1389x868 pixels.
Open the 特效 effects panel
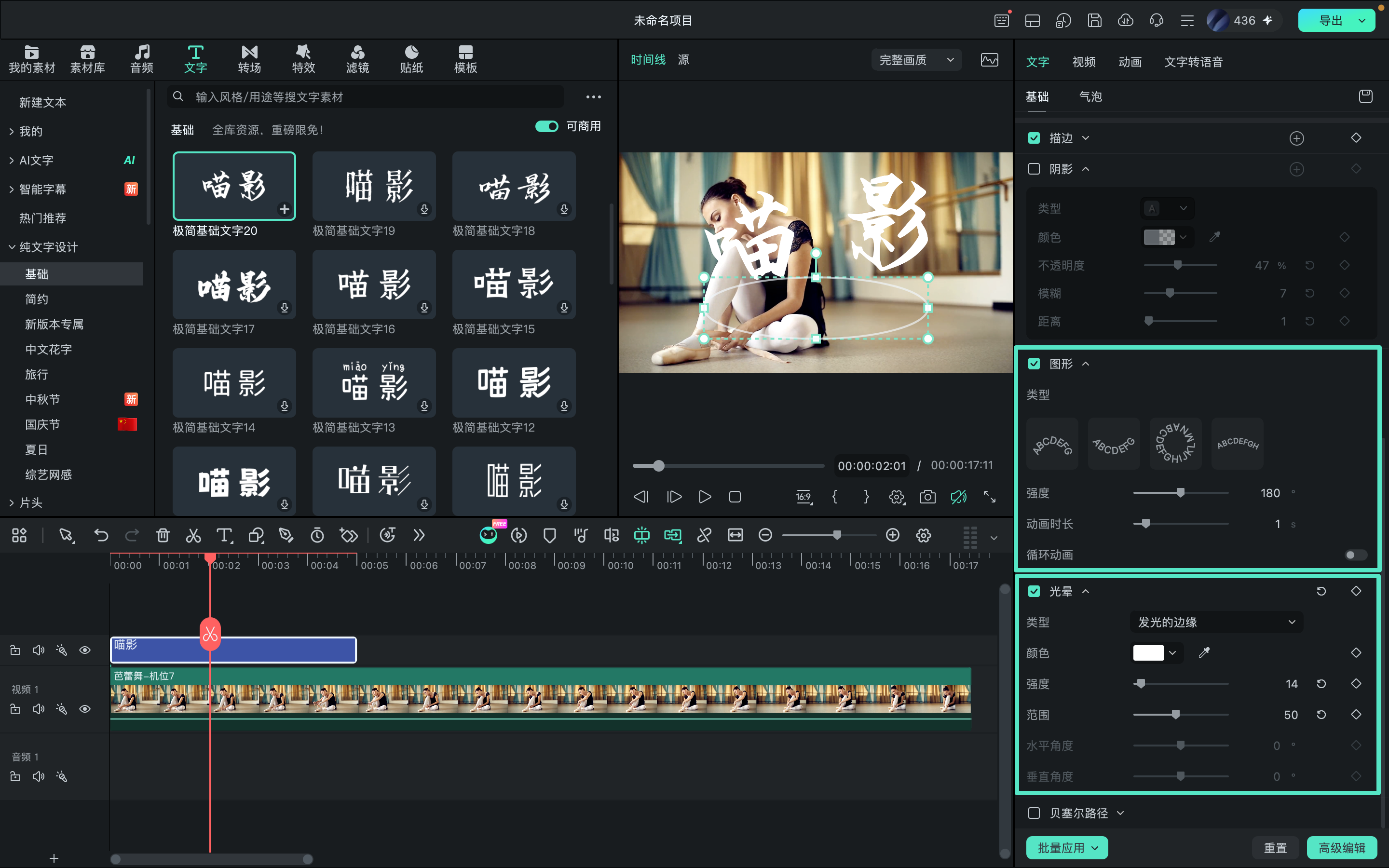pos(304,59)
